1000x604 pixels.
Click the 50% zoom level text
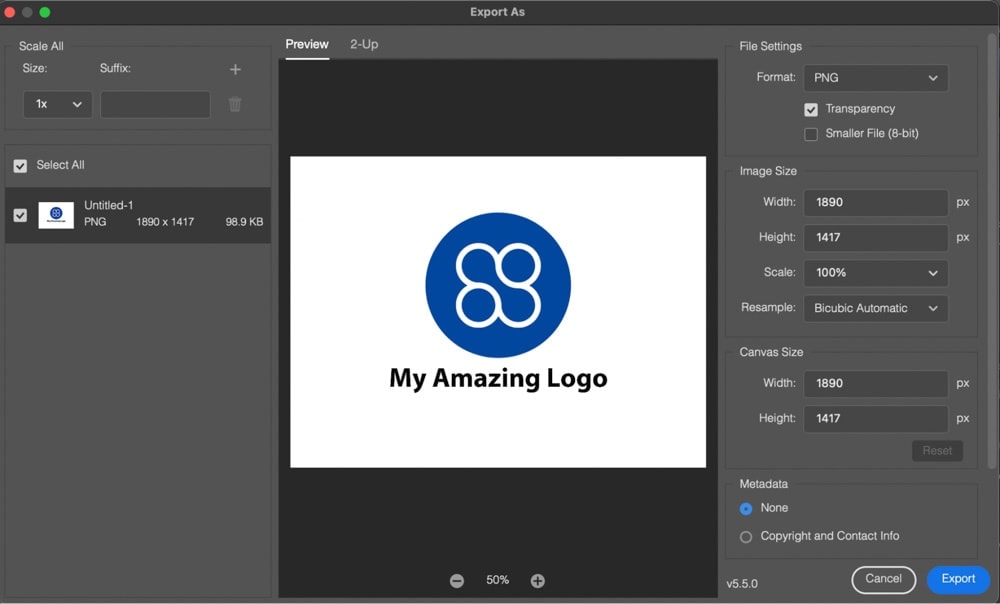pos(497,580)
